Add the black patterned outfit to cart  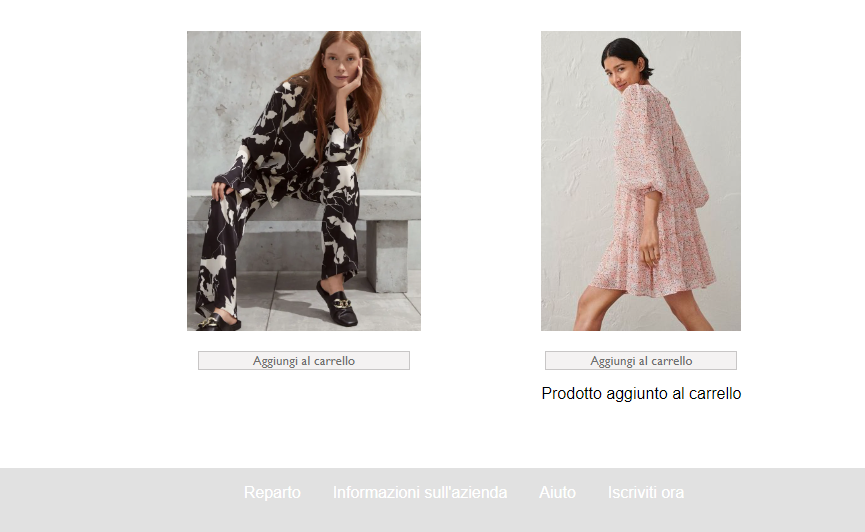pyautogui.click(x=304, y=360)
